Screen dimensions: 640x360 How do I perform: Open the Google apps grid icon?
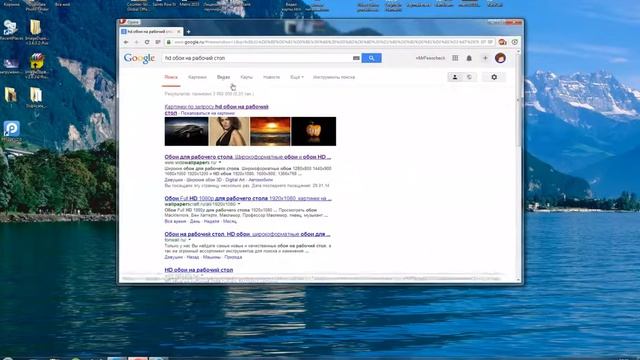tap(455, 58)
